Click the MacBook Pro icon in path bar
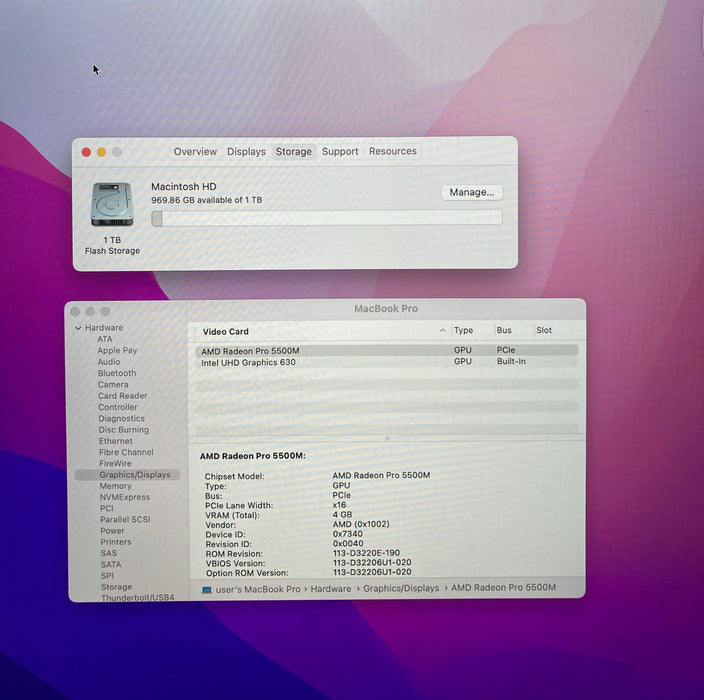This screenshot has height=700, width=704. [207, 590]
